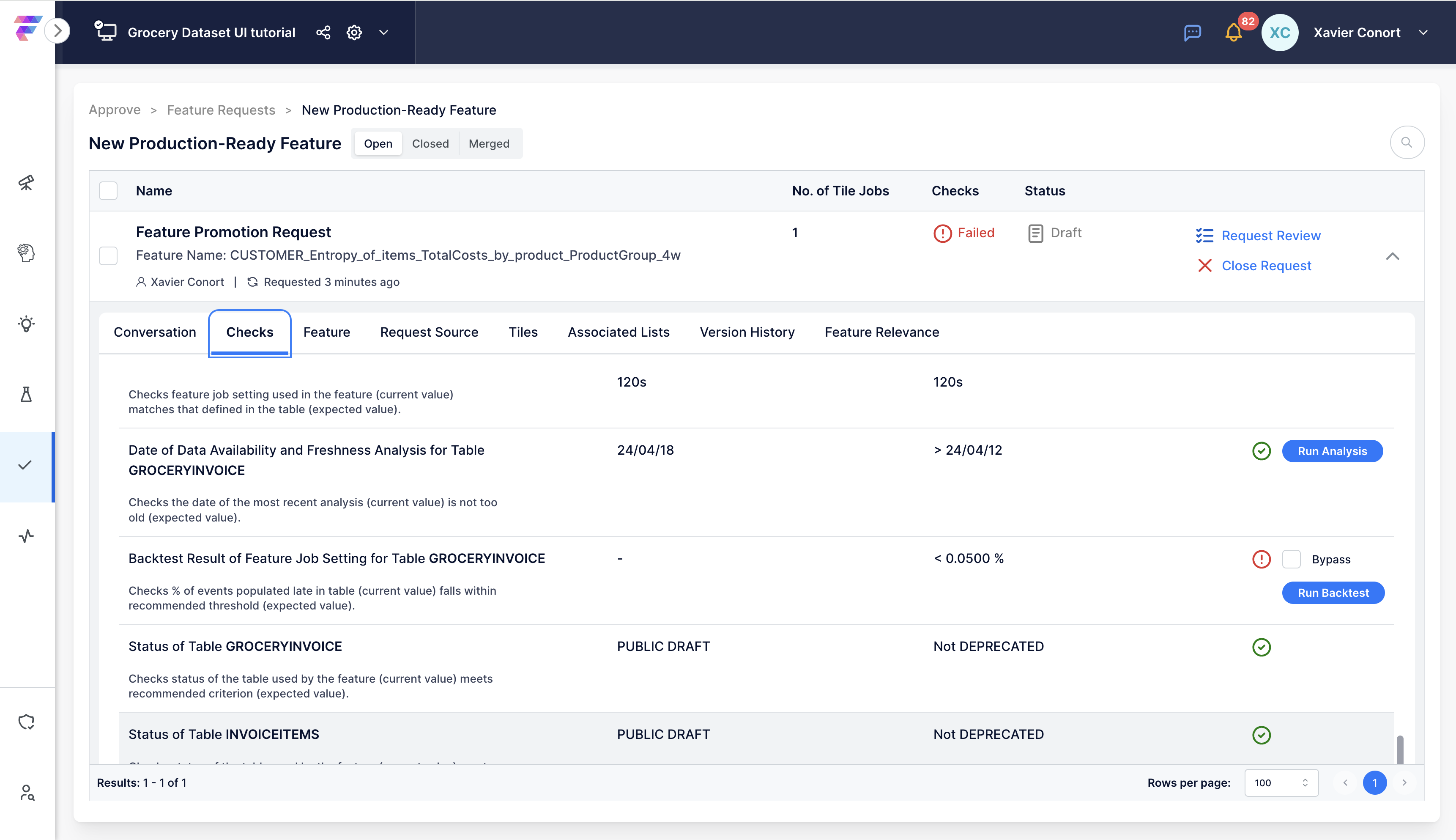The width and height of the screenshot is (1456, 840).
Task: Switch to the Associated Lists tab
Action: coord(618,332)
